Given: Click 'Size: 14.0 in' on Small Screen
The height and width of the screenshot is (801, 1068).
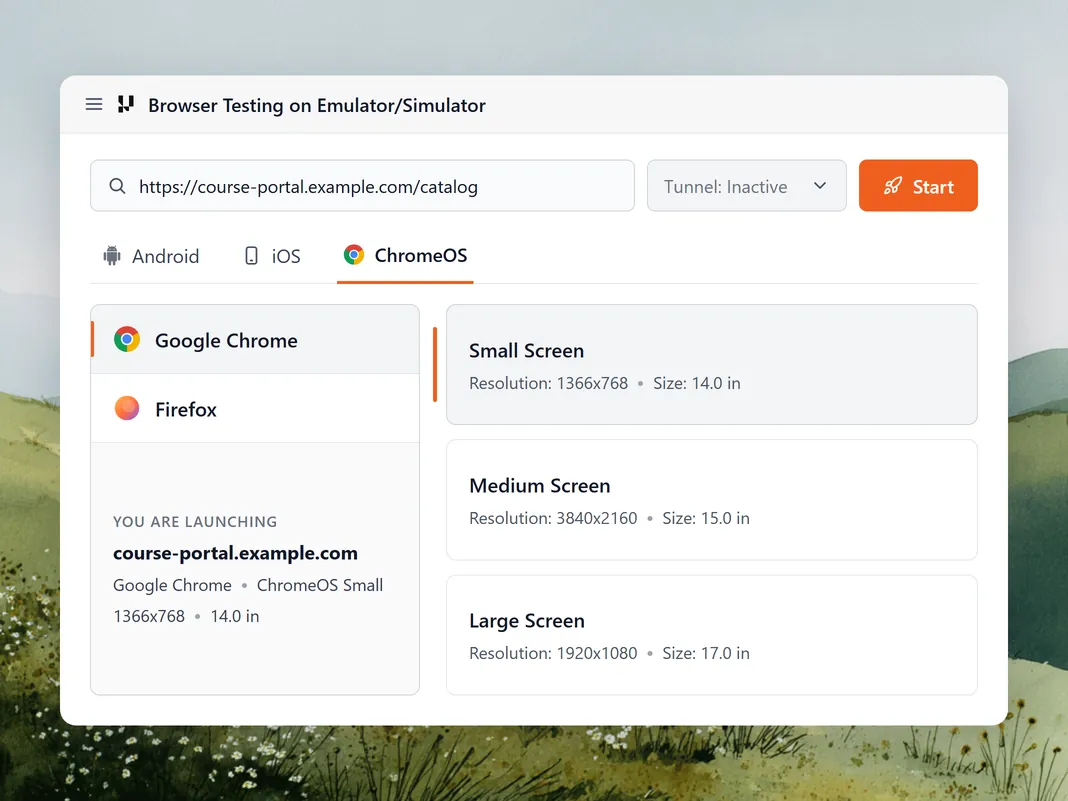Looking at the screenshot, I should point(697,383).
